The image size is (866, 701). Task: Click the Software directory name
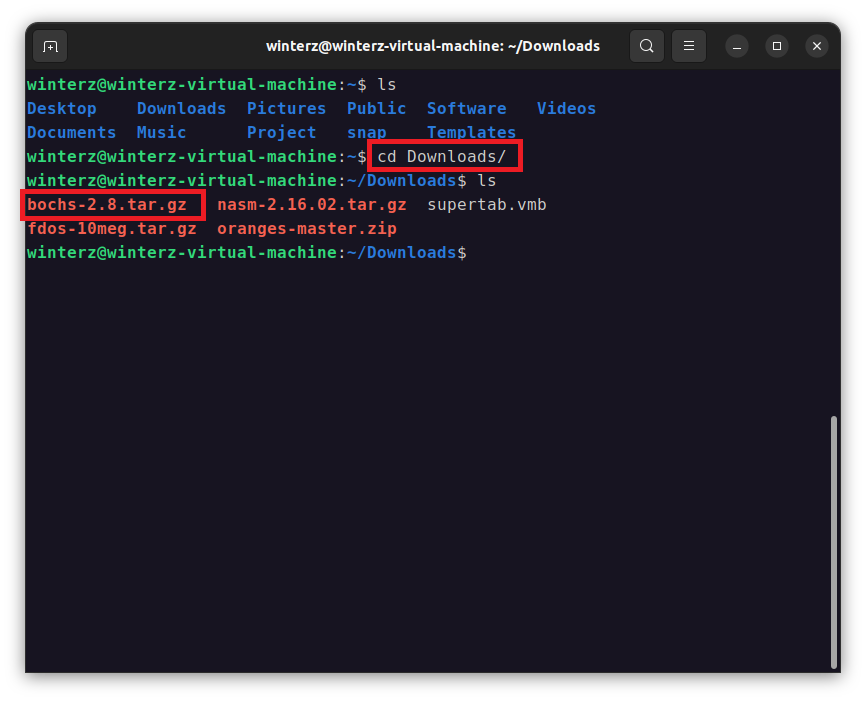466,108
